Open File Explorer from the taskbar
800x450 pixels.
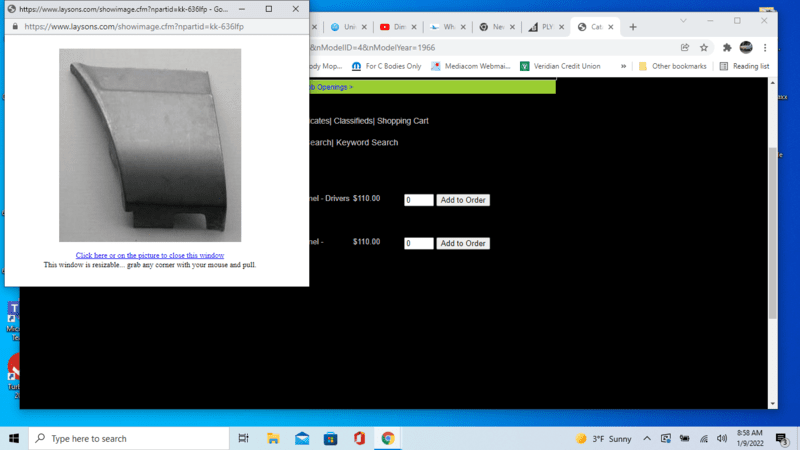point(273,438)
